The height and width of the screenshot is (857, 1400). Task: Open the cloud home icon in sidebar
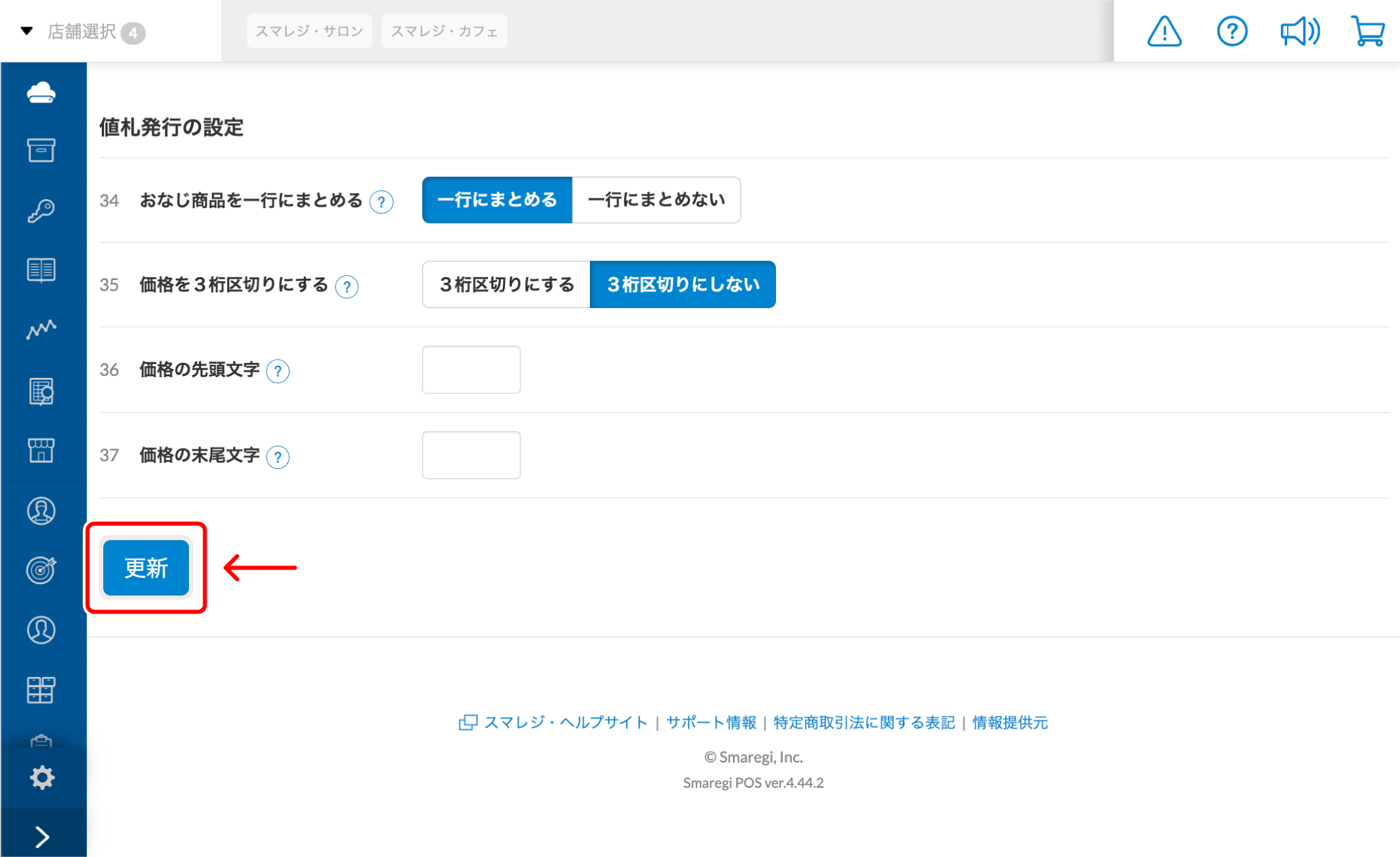click(41, 92)
